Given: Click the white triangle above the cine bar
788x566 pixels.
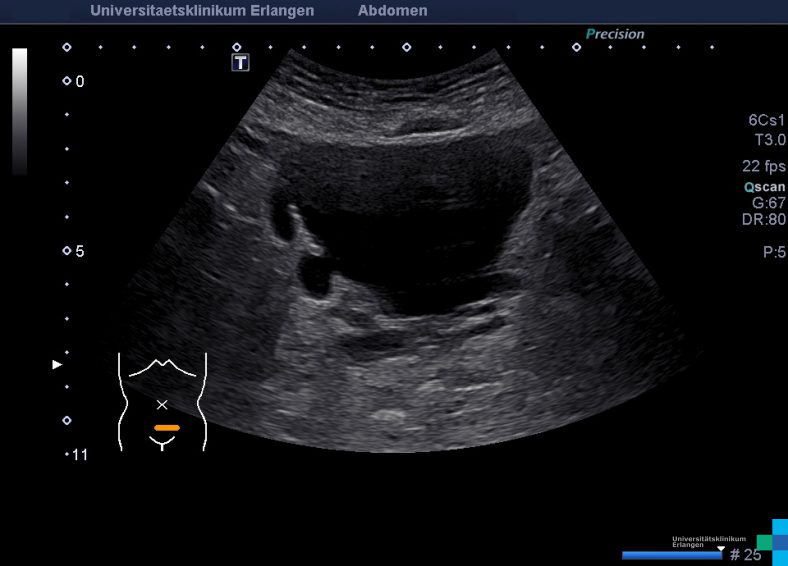Looking at the screenshot, I should pos(721,548).
